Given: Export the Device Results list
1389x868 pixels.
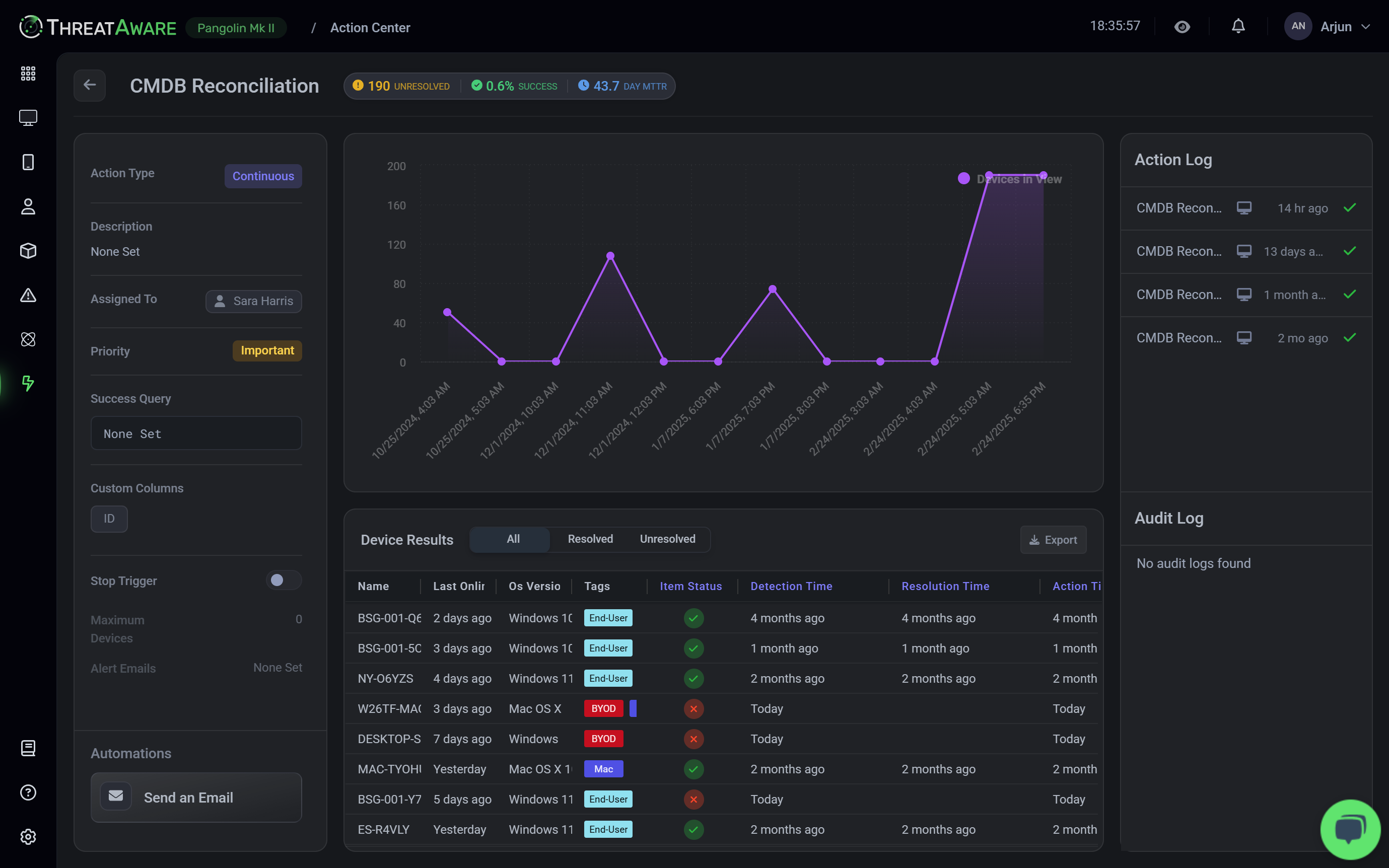Looking at the screenshot, I should click(x=1053, y=540).
